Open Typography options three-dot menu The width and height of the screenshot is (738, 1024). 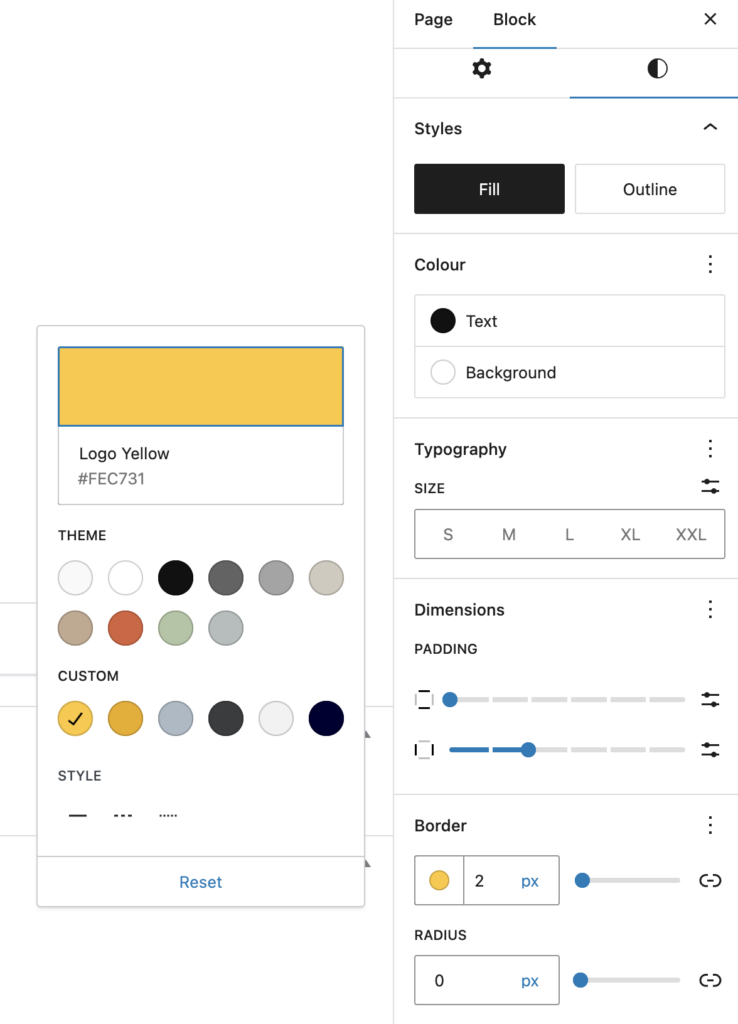point(710,449)
